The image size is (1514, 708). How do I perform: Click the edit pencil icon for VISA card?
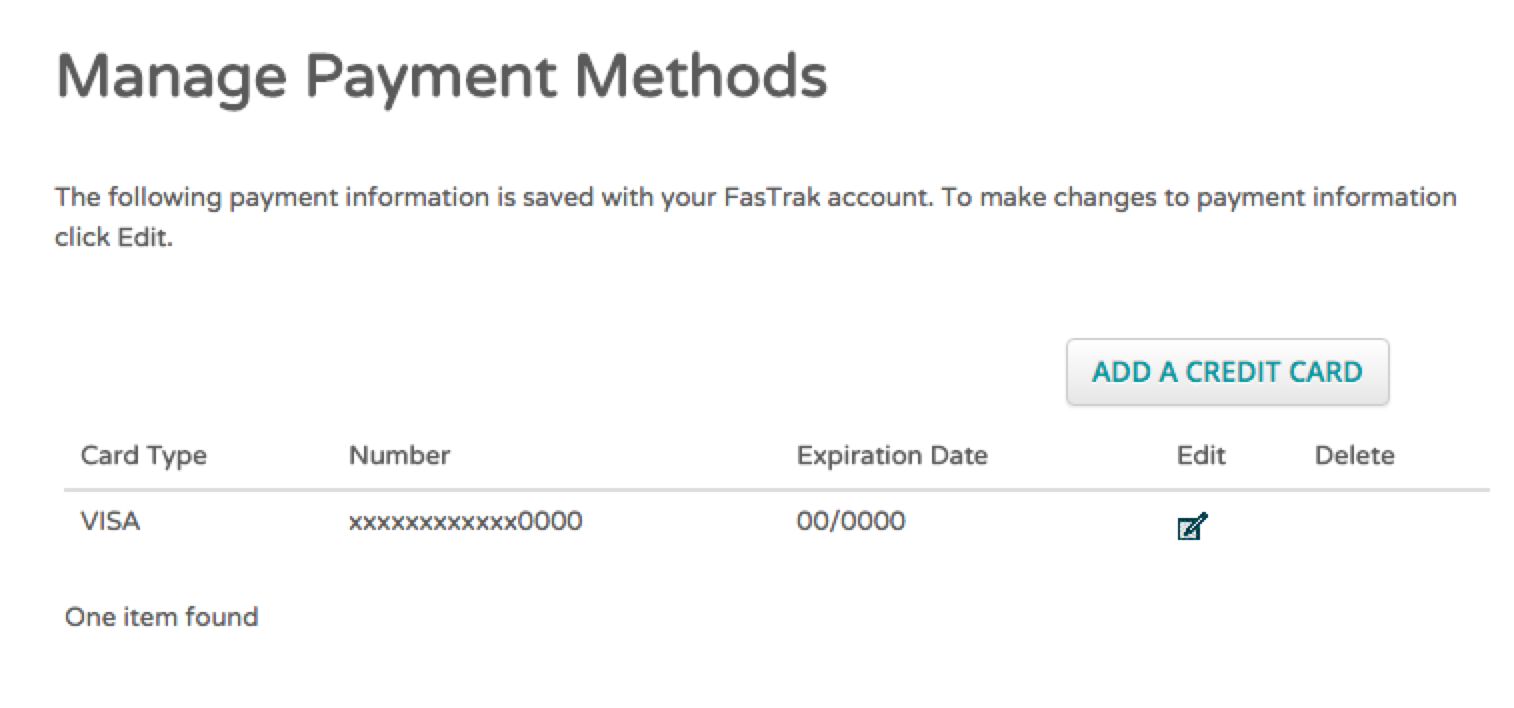point(1192,526)
